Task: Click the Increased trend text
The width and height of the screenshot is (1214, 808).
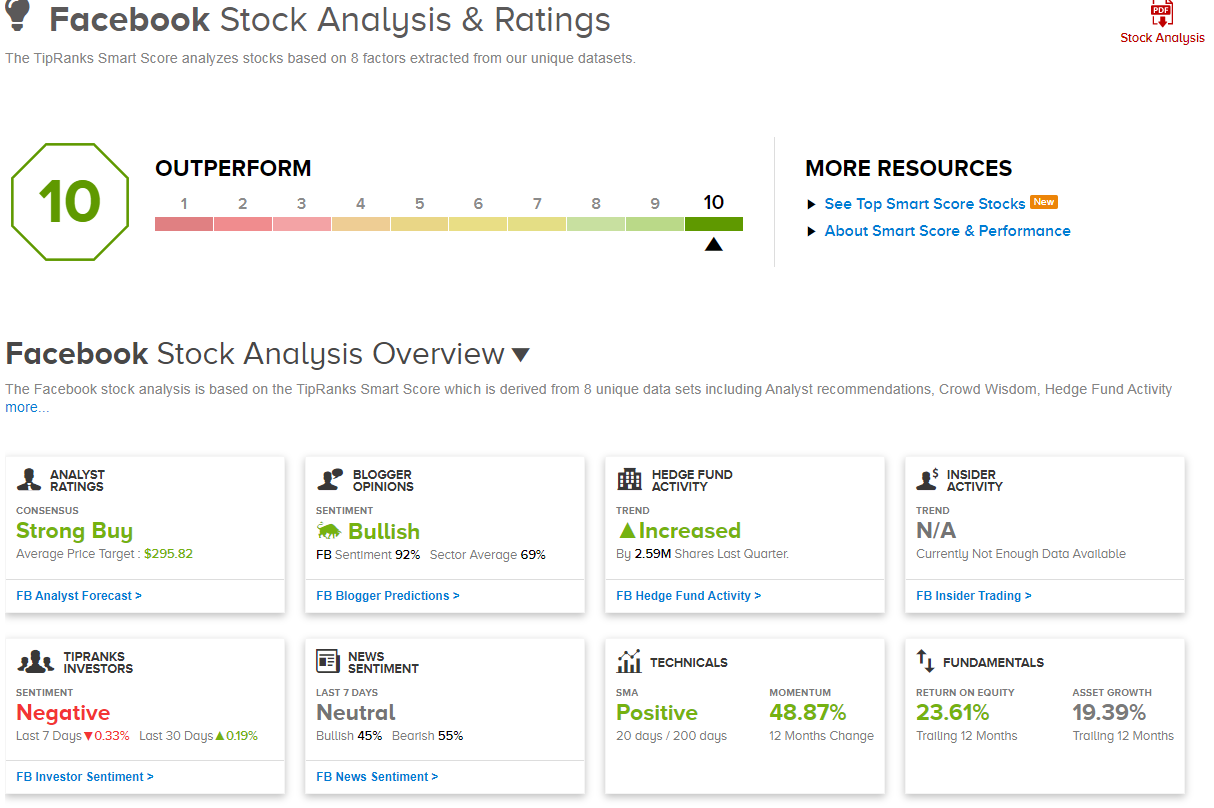Action: (x=690, y=531)
